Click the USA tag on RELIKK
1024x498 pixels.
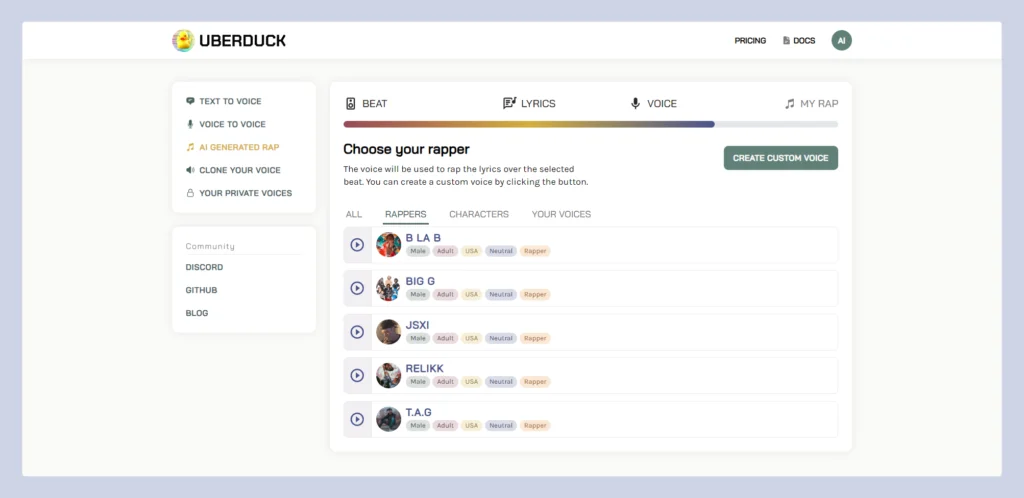471,382
